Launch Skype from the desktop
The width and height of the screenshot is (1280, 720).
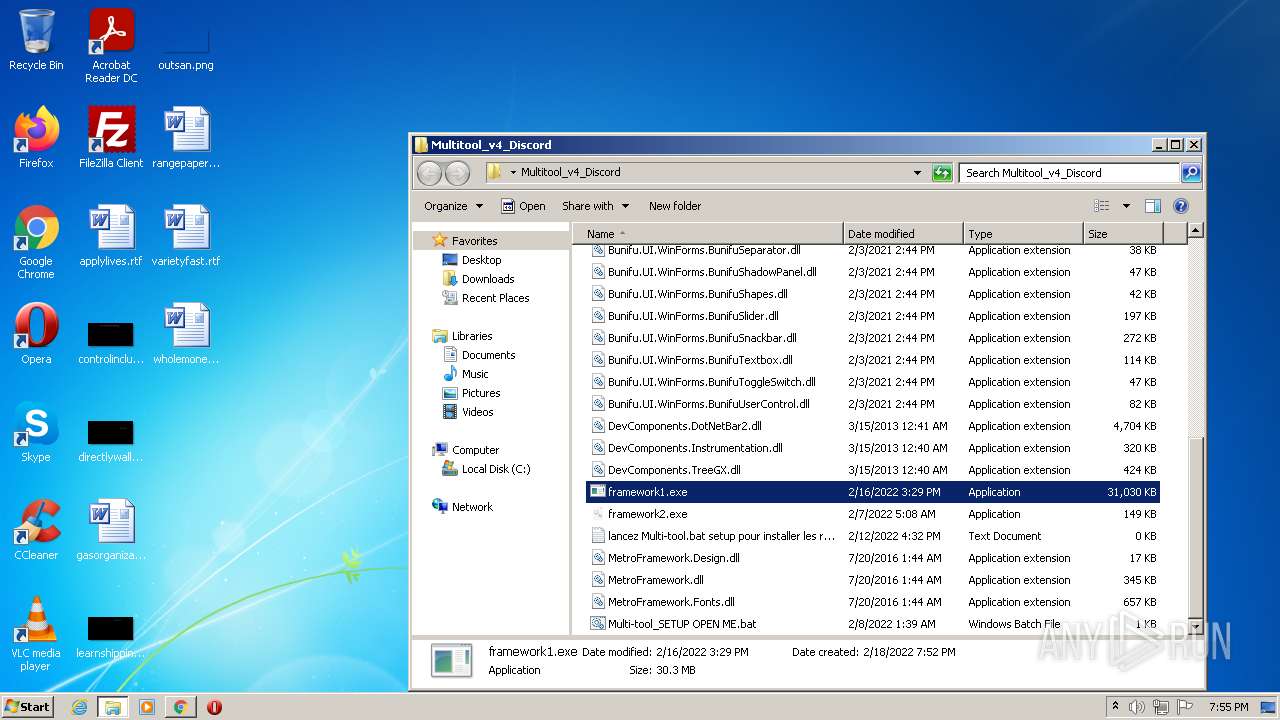[x=36, y=432]
